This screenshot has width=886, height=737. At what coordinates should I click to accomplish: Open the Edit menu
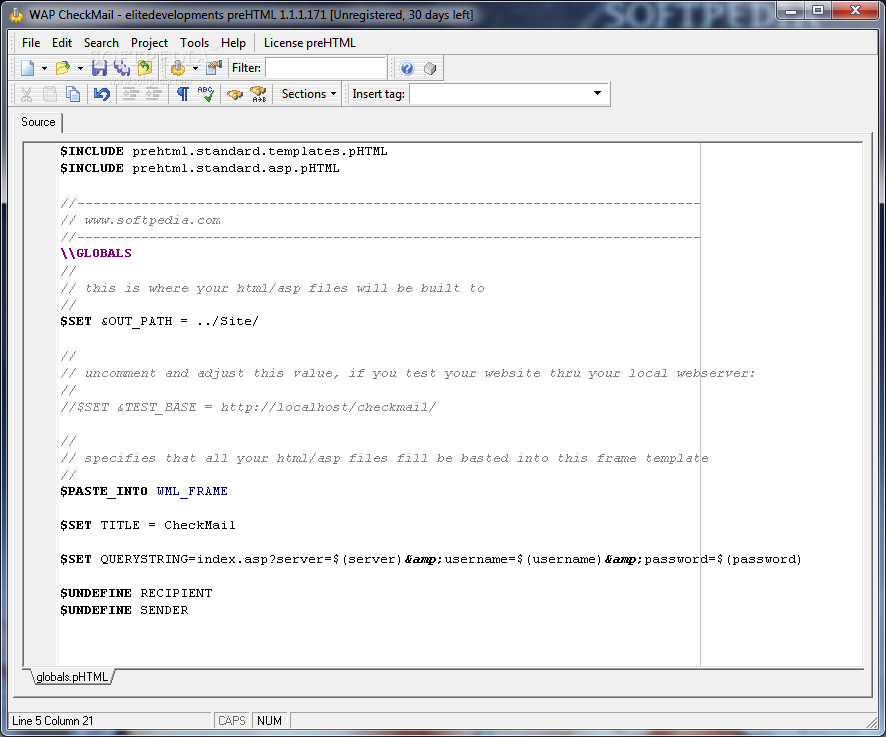tap(62, 43)
